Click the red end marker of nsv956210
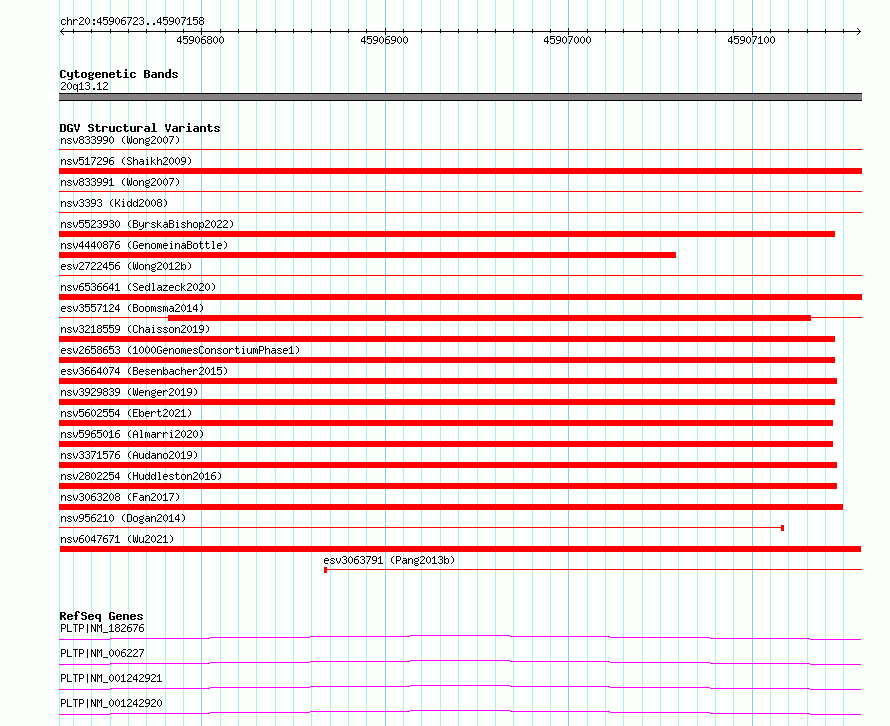890x726 pixels. click(783, 528)
